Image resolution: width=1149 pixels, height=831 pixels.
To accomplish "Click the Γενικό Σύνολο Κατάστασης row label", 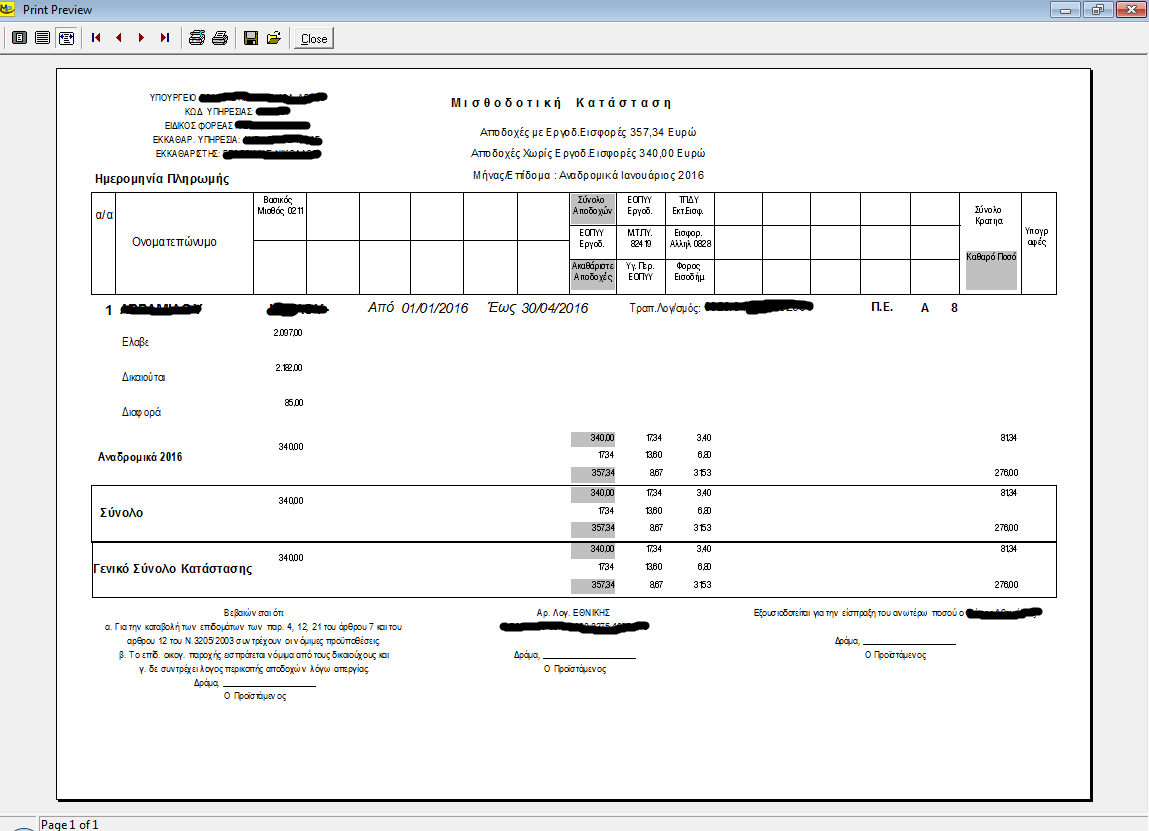I will coord(172,568).
